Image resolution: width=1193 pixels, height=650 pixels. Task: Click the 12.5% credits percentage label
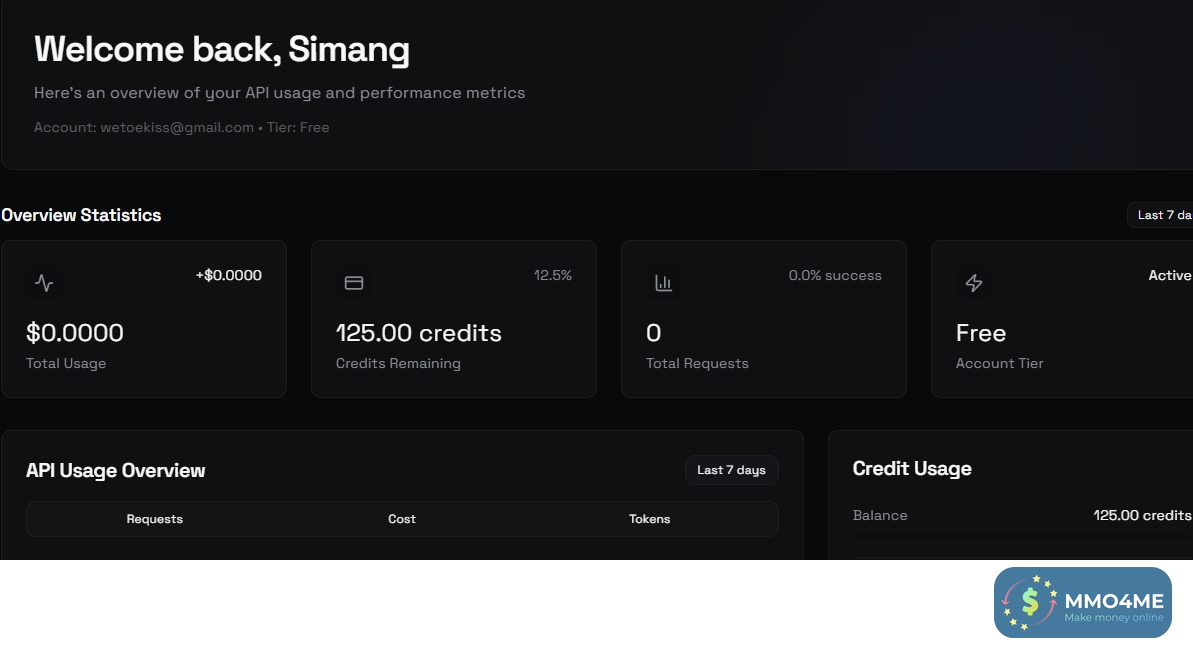coord(552,276)
